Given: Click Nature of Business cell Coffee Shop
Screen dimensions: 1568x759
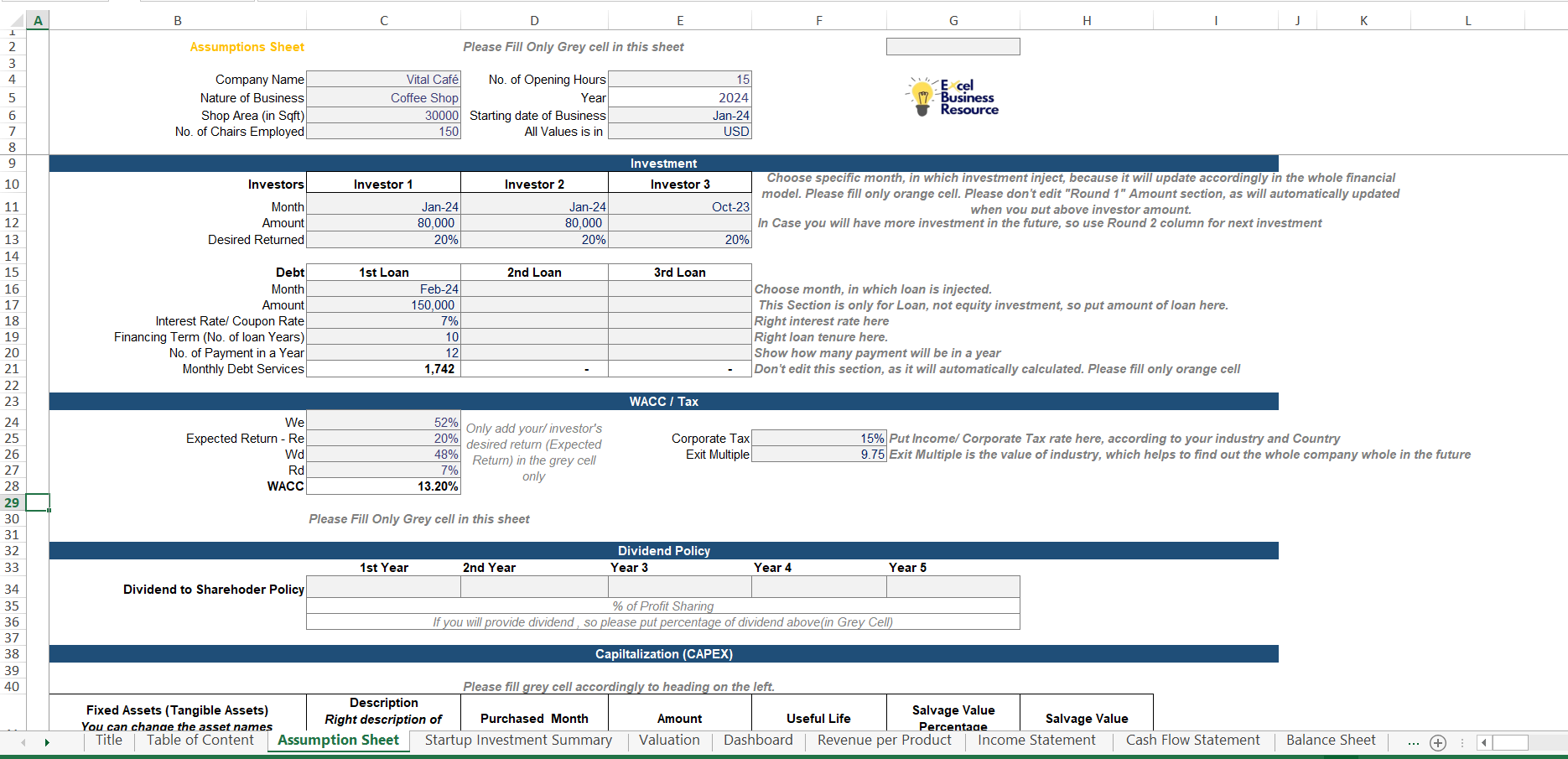Looking at the screenshot, I should click(383, 98).
